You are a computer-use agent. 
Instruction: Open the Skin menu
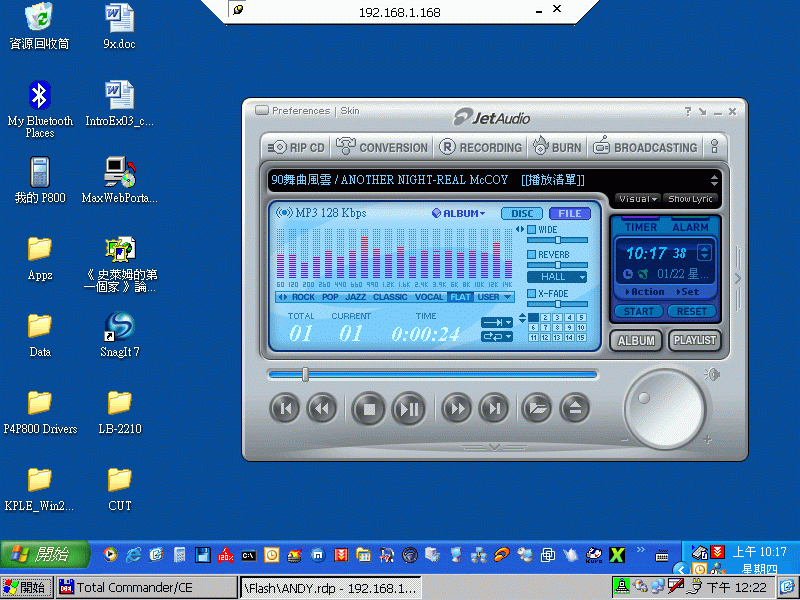[x=349, y=111]
